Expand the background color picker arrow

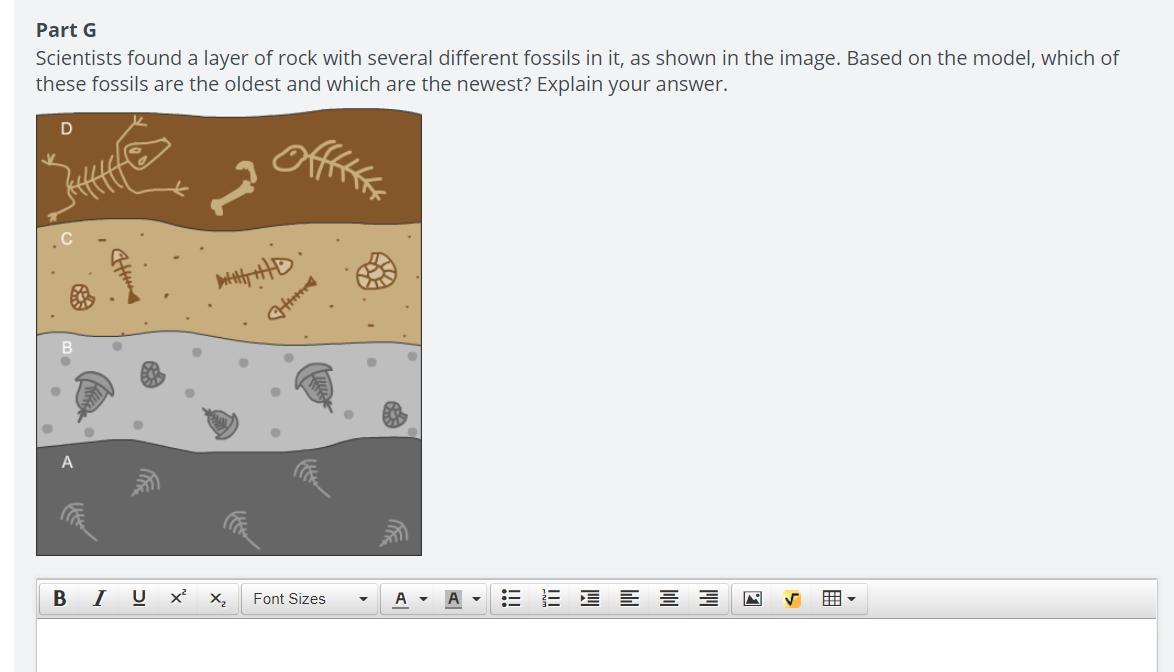click(x=476, y=600)
